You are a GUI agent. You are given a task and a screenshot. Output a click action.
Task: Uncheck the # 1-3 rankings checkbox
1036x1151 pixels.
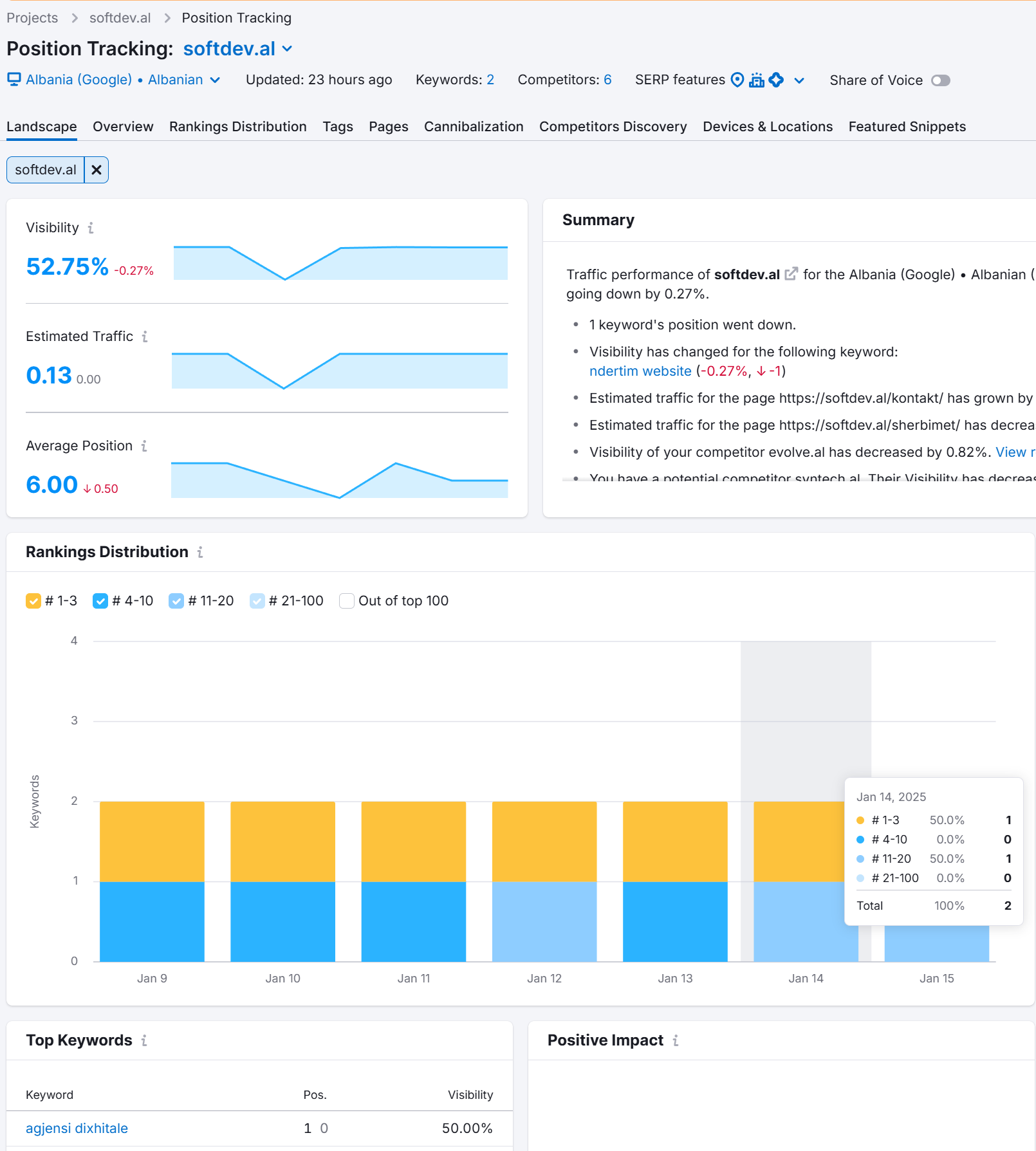[33, 601]
